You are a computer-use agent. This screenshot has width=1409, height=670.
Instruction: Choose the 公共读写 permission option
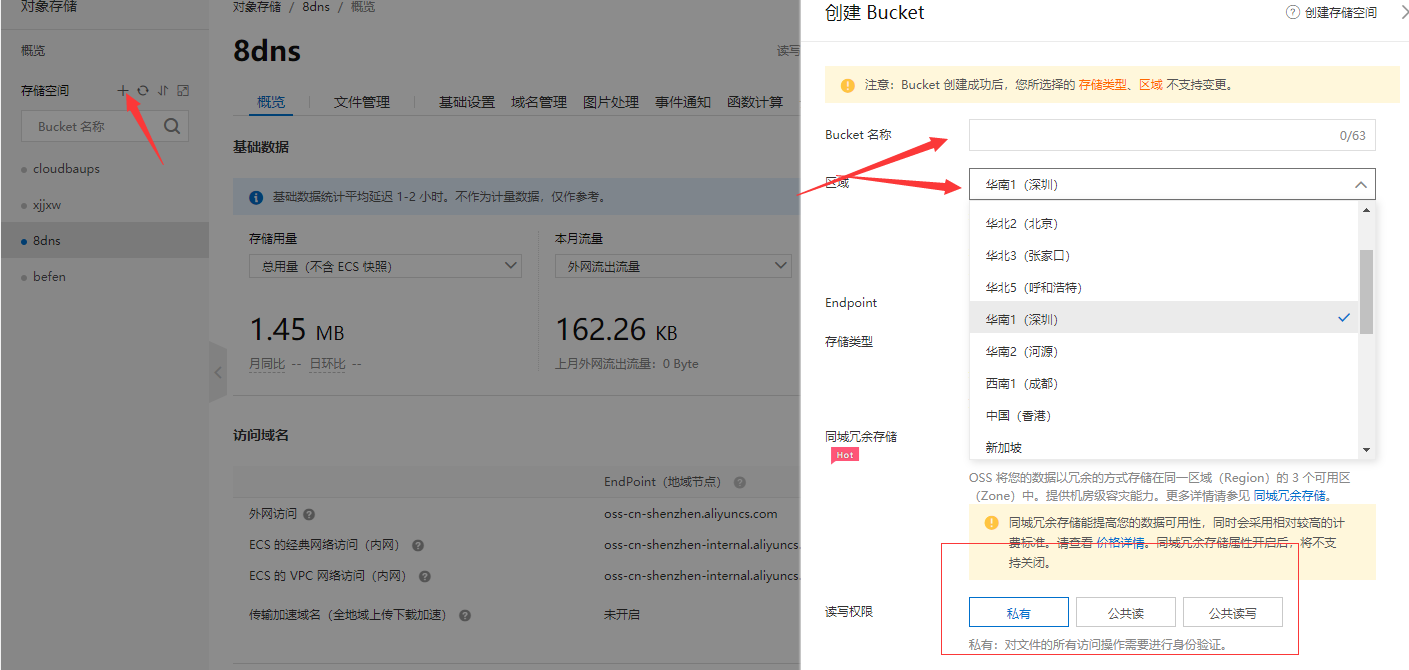1232,612
